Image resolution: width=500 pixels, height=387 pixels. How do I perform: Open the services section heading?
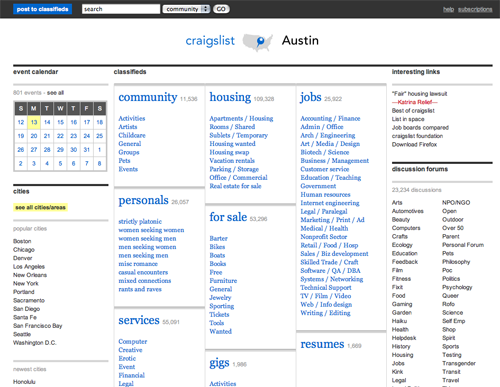click(139, 320)
